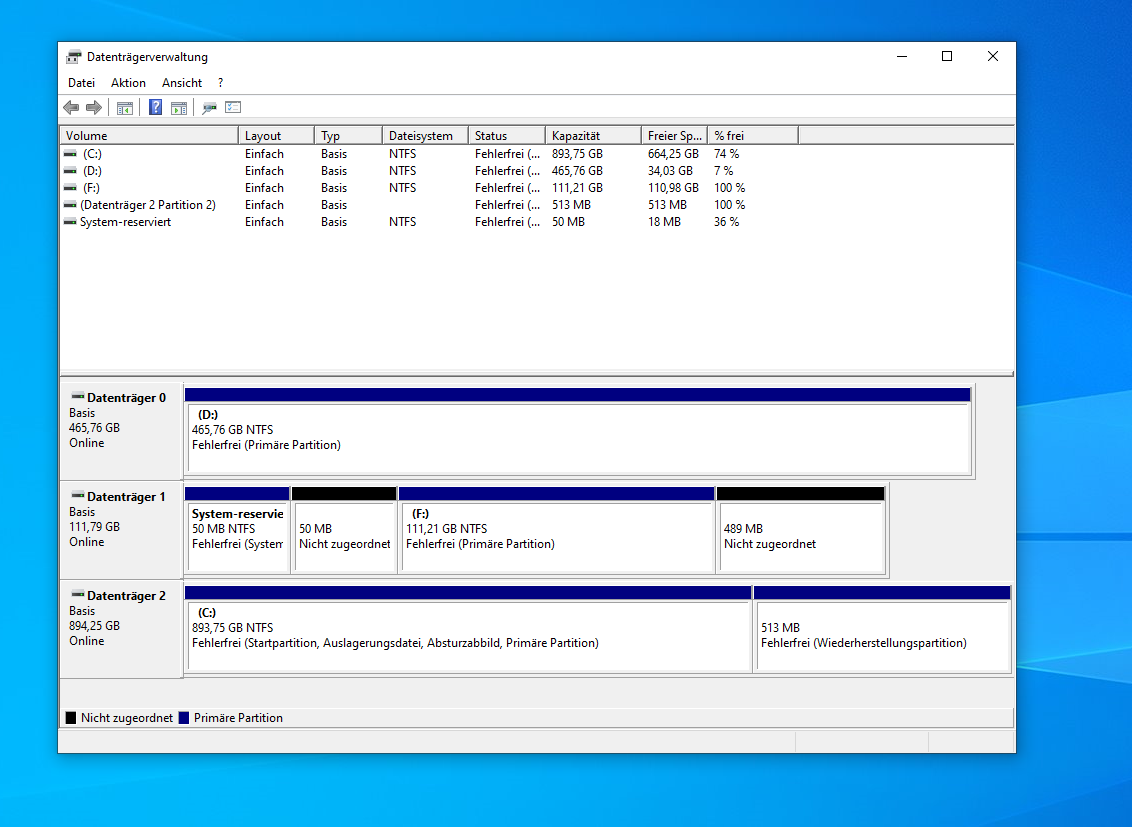This screenshot has height=827, width=1132.
Task: Click the disk icon beside Datenträger 0
Action: [x=77, y=396]
